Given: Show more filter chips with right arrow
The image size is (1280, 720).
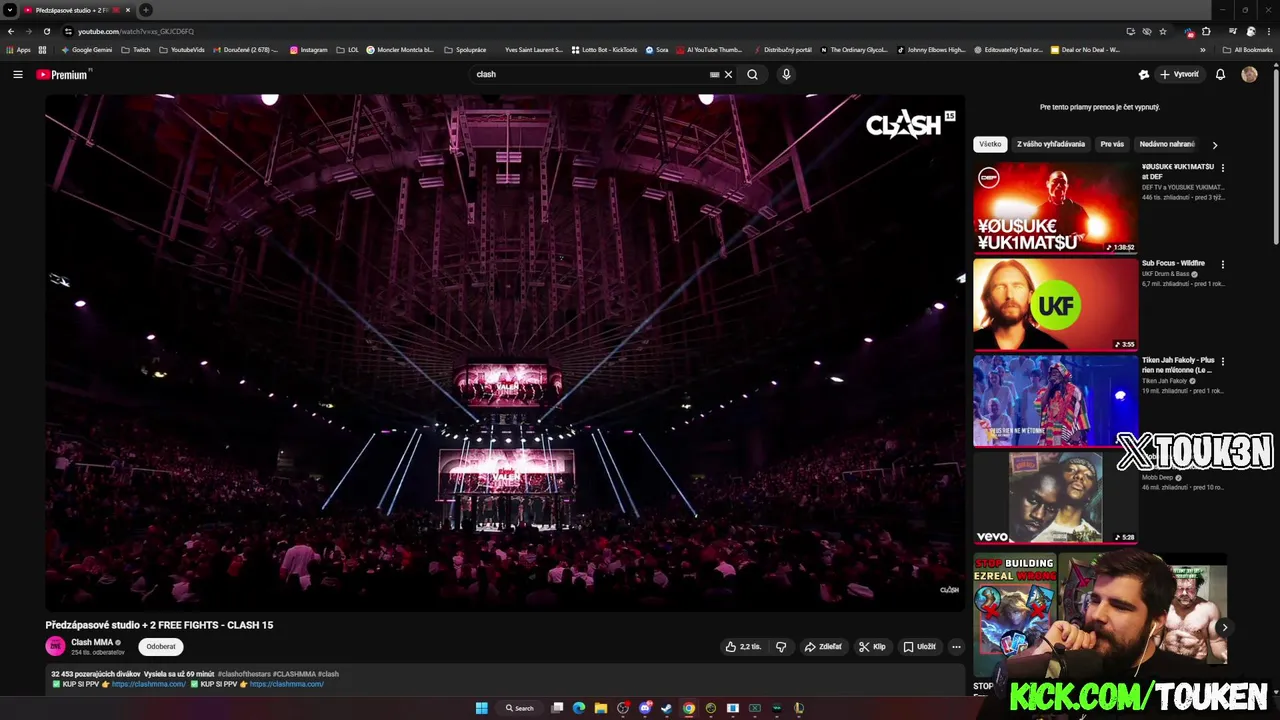Looking at the screenshot, I should coord(1215,145).
